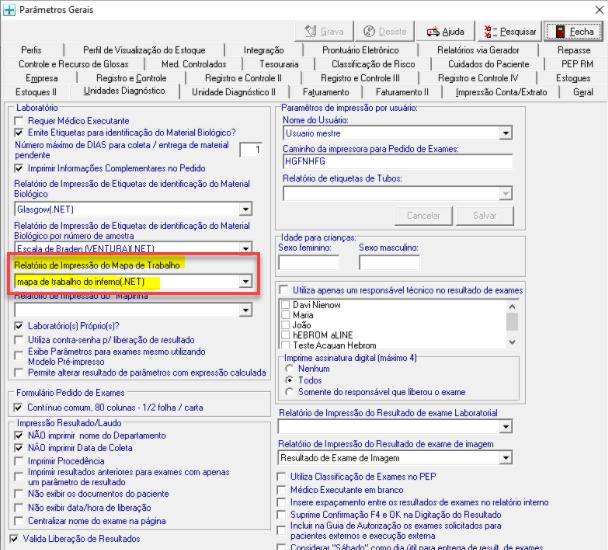The image size is (608, 550).
Task: Toggle Requer Médico Executante checkbox
Action: pyautogui.click(x=18, y=121)
